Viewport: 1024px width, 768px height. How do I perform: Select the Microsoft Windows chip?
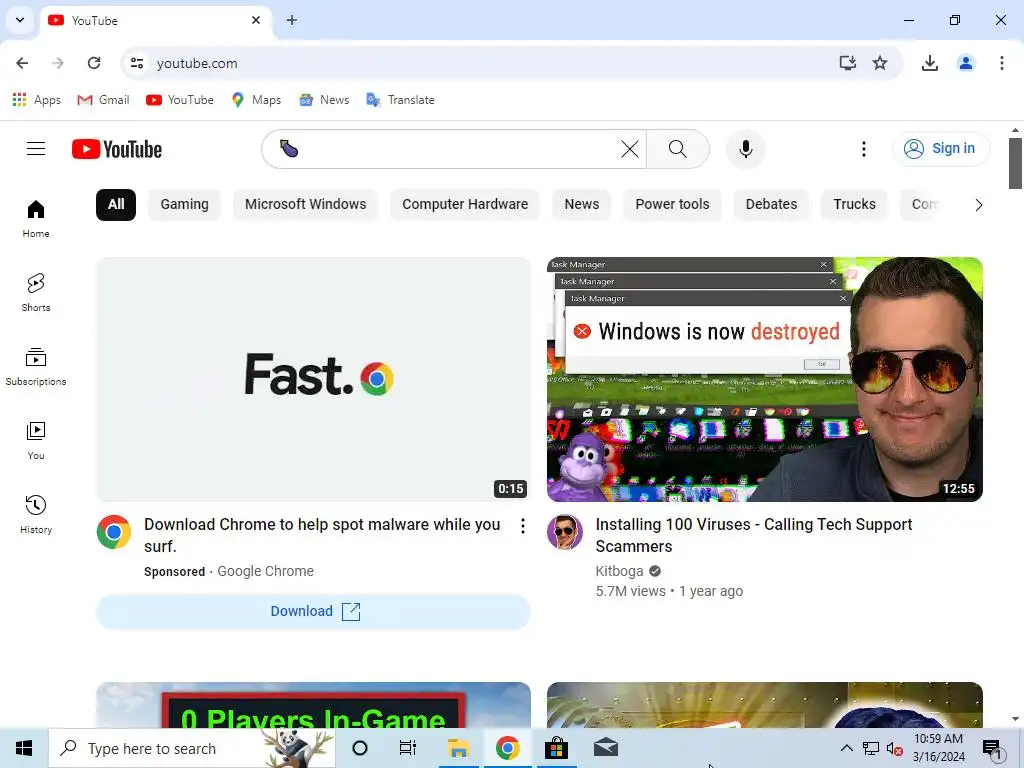pyautogui.click(x=306, y=204)
